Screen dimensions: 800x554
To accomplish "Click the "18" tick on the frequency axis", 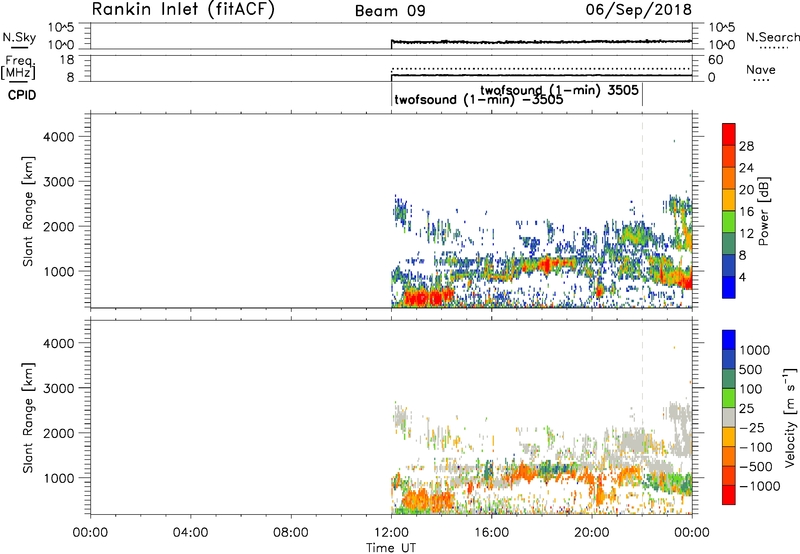I will click(67, 60).
